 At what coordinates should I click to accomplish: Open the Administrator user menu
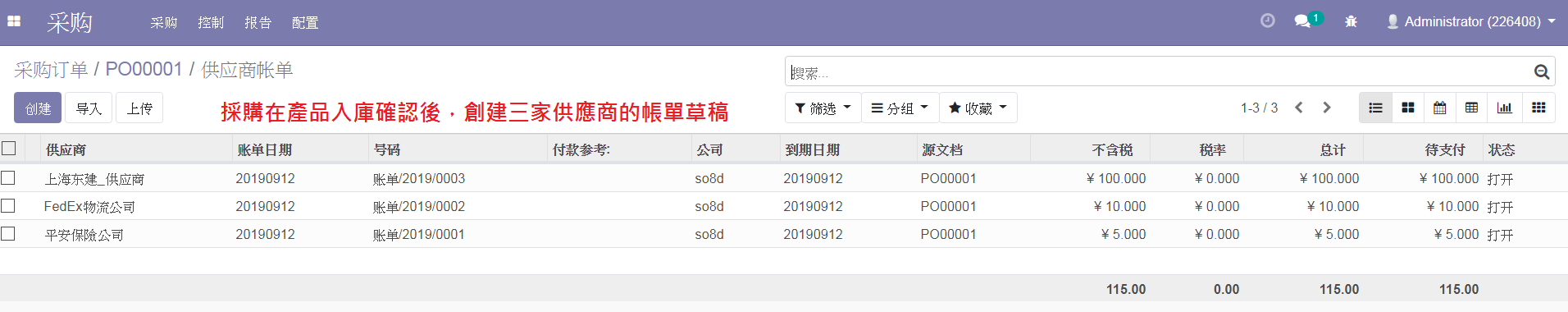(x=1470, y=21)
